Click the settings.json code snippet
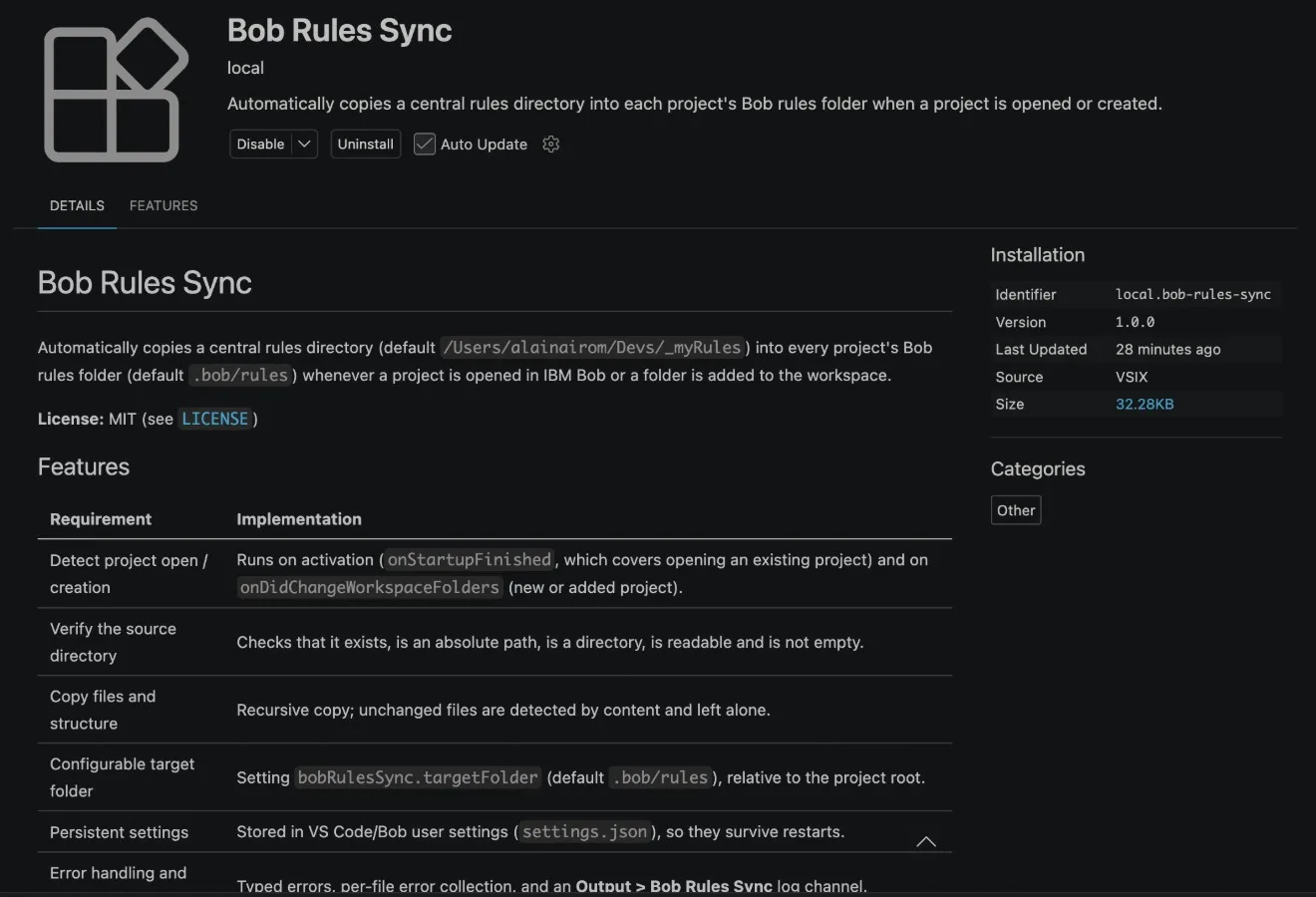The image size is (1316, 897). coord(585,831)
